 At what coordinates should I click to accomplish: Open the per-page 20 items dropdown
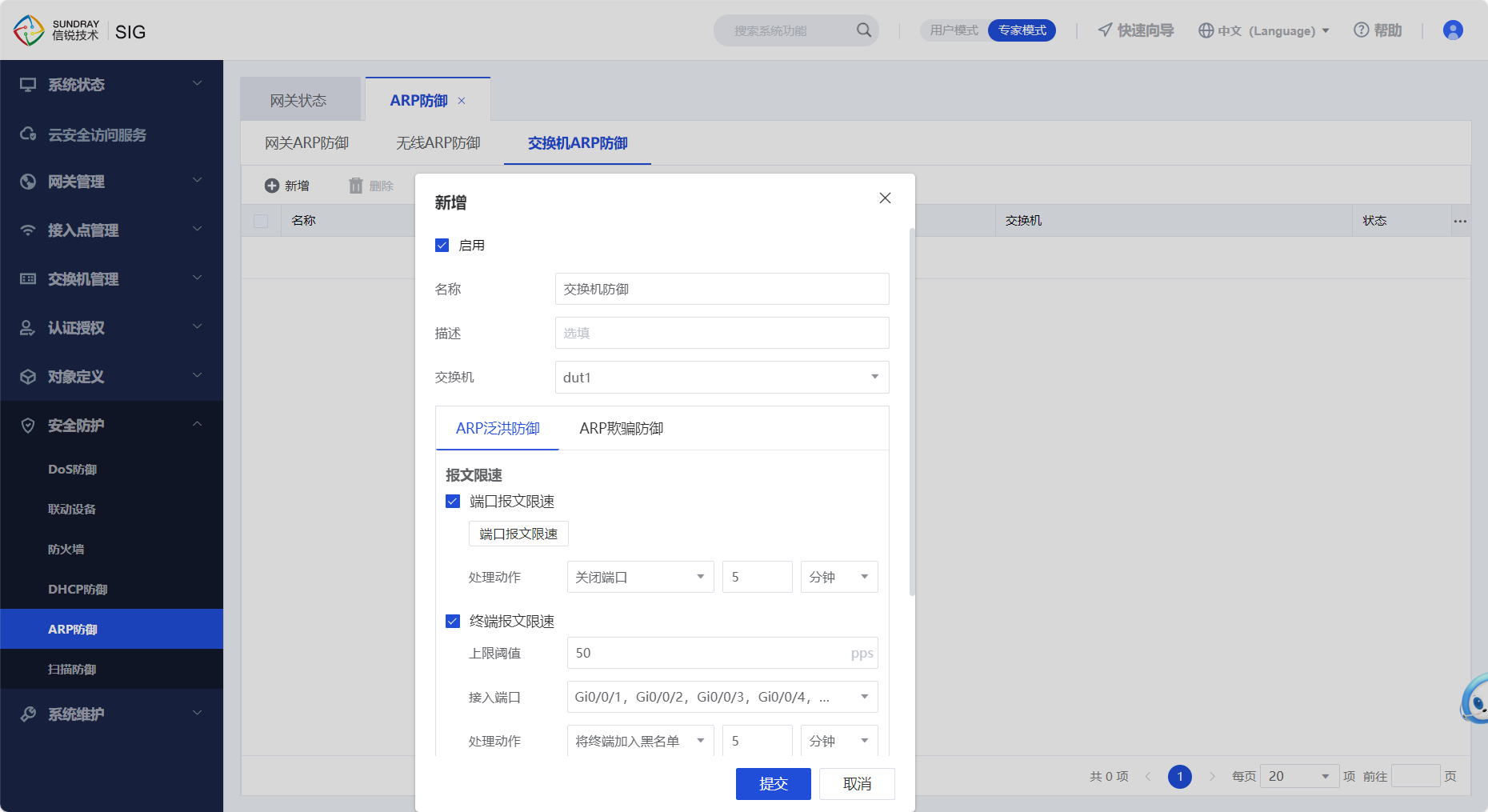(1299, 776)
